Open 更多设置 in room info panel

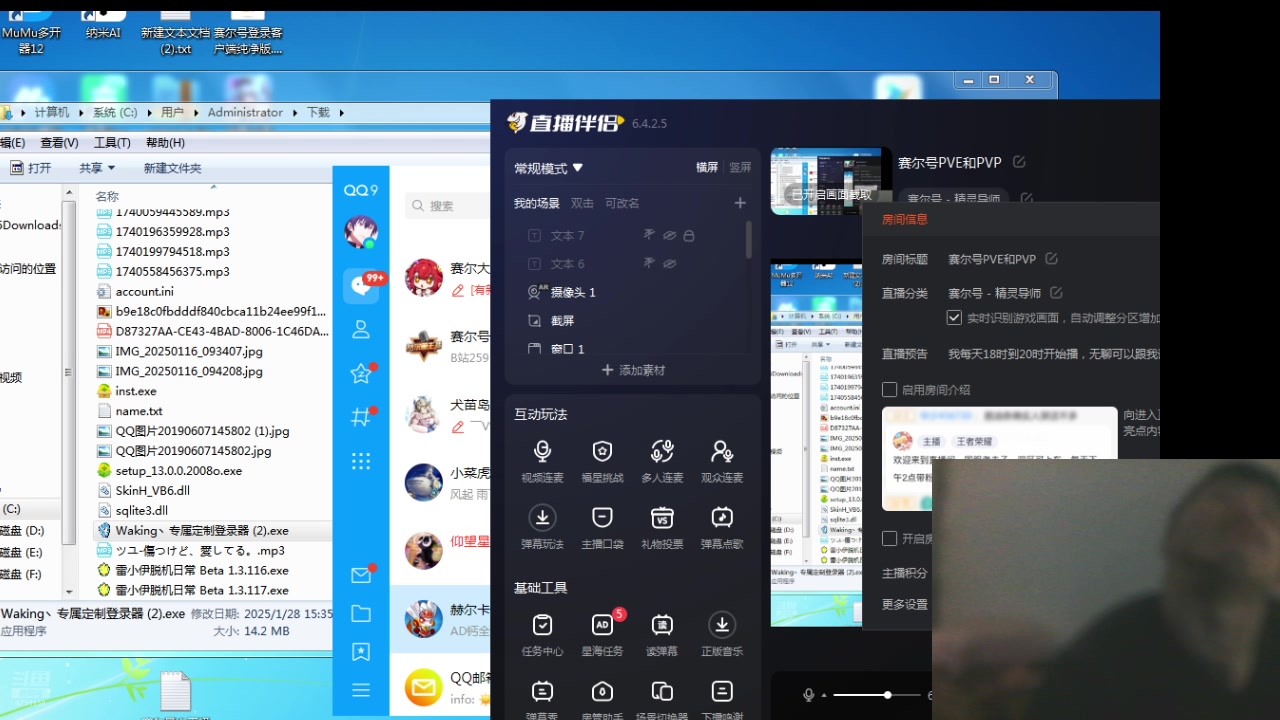tap(904, 605)
